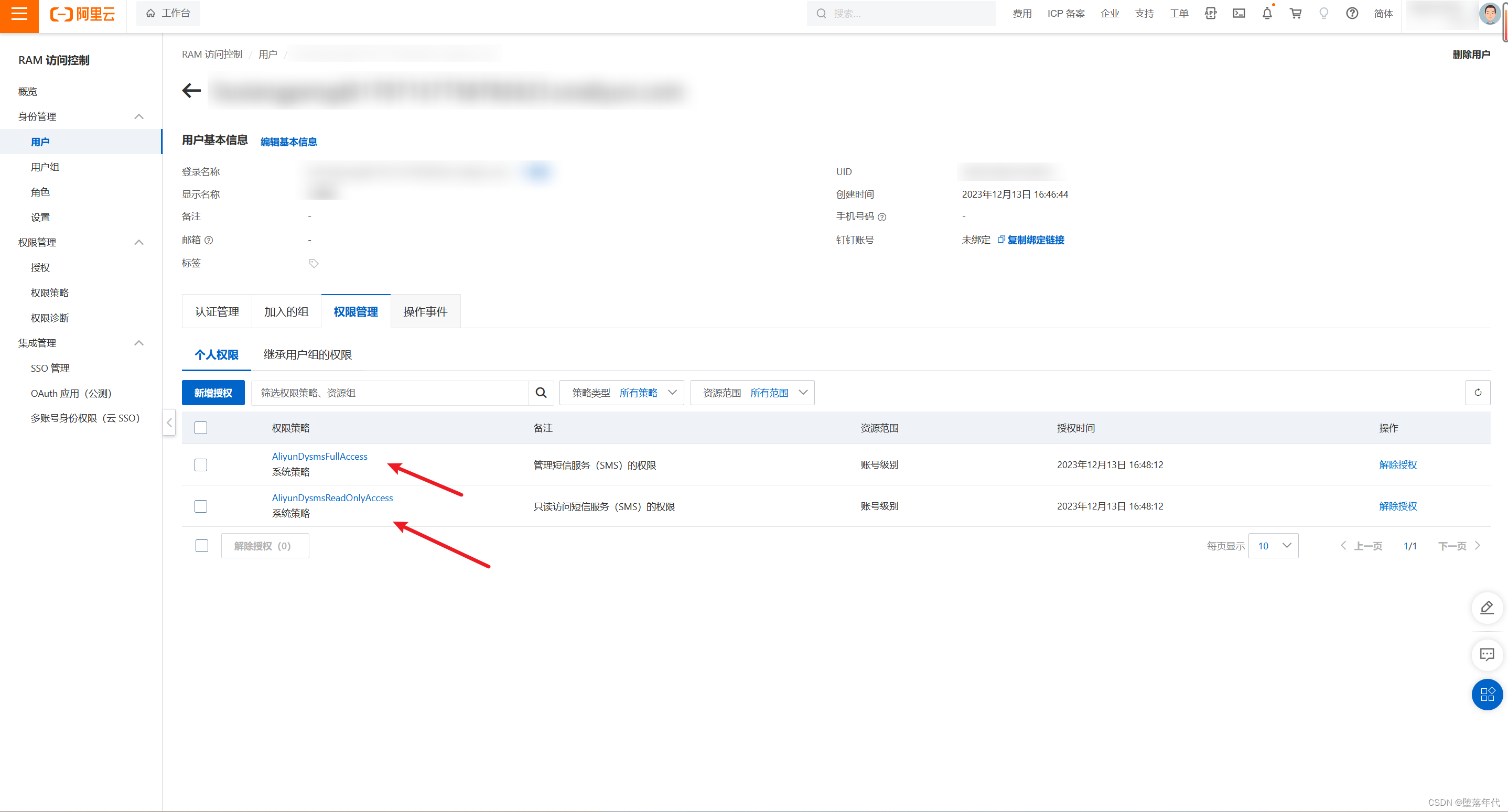
Task: Open the hamburger main menu
Action: [x=19, y=14]
